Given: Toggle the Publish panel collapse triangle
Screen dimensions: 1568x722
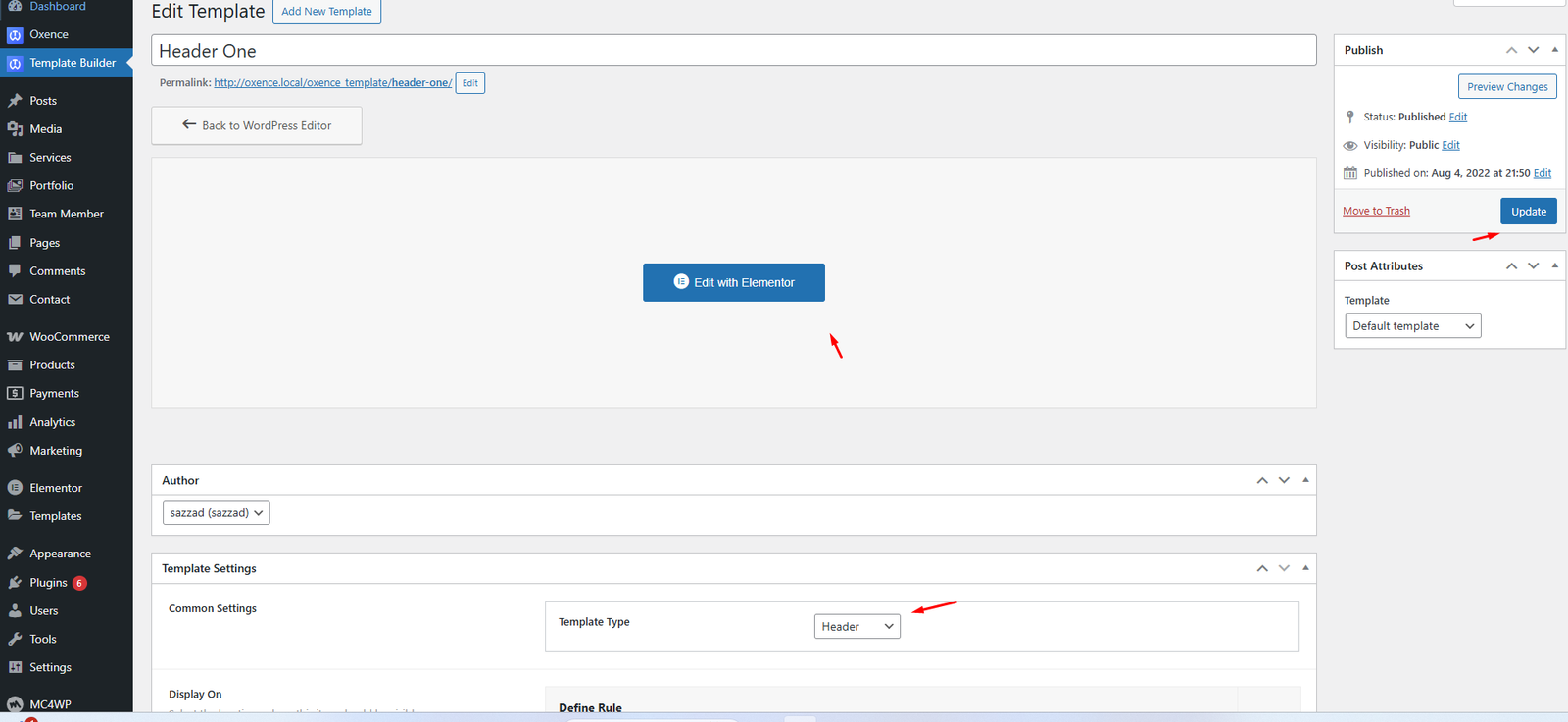Looking at the screenshot, I should point(1554,50).
